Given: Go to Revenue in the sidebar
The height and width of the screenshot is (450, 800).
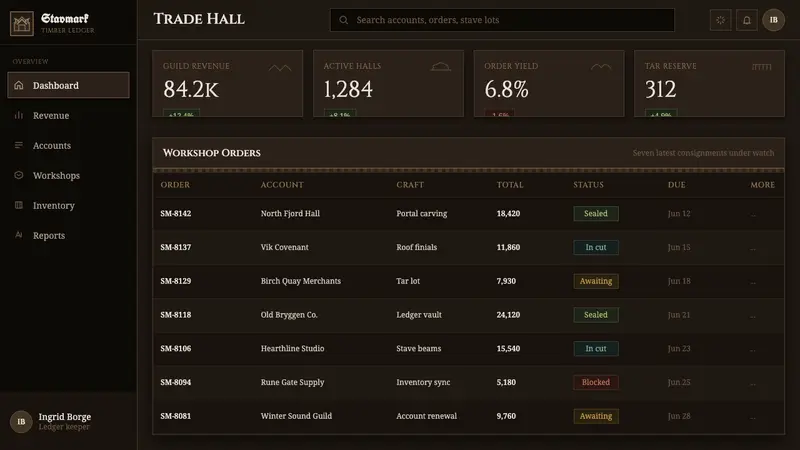Looking at the screenshot, I should [68, 115].
